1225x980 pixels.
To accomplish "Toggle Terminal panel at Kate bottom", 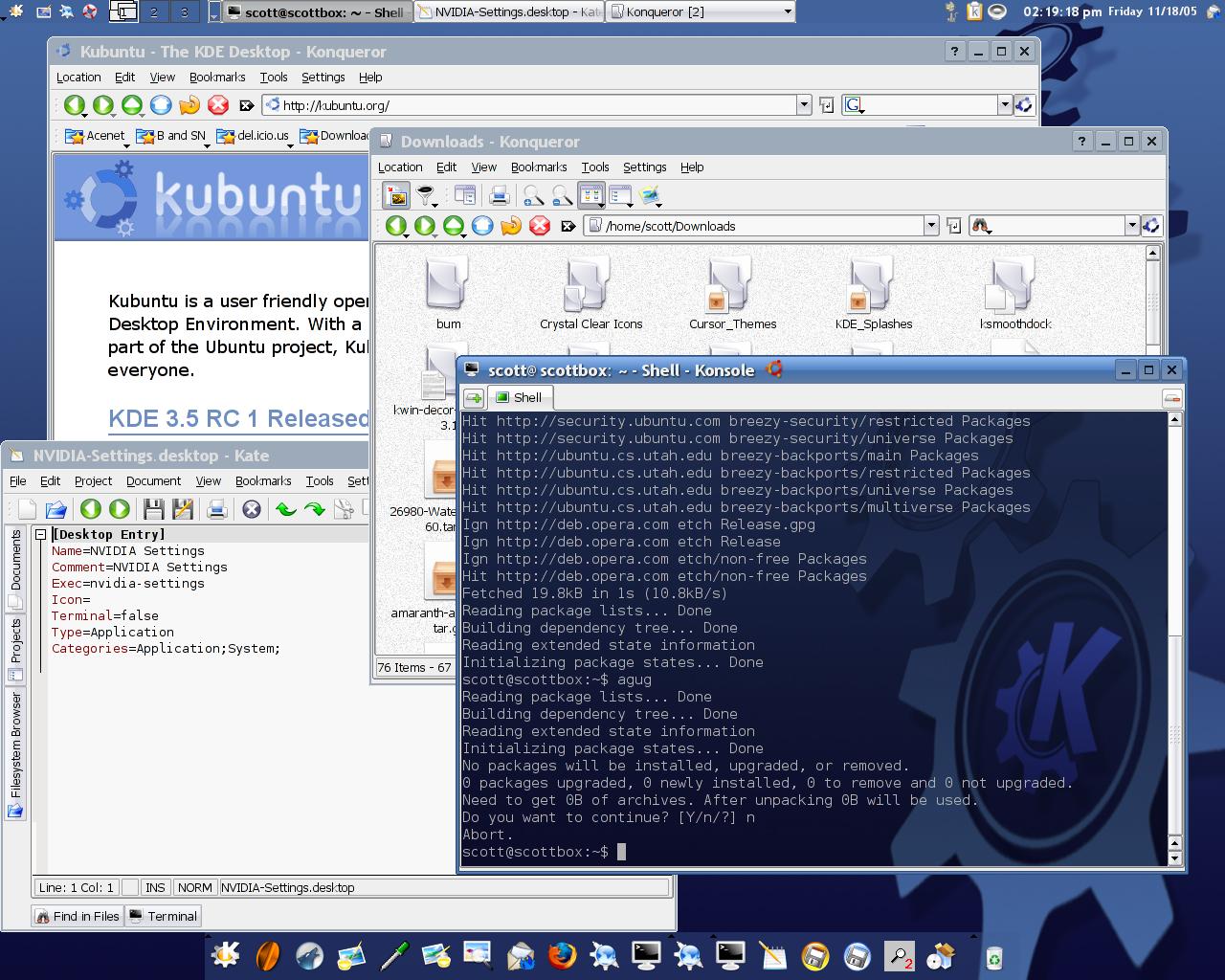I will click(x=163, y=916).
